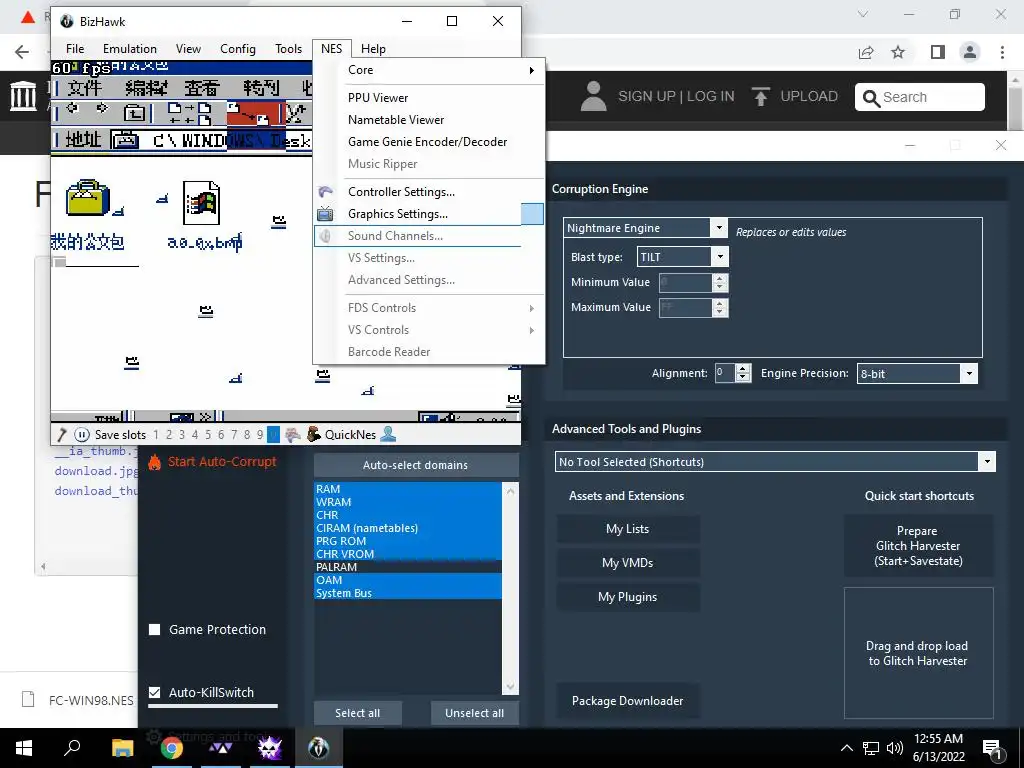This screenshot has width=1024, height=768.
Task: Click the Start Auto-Corrupt flame button
Action: click(213, 462)
